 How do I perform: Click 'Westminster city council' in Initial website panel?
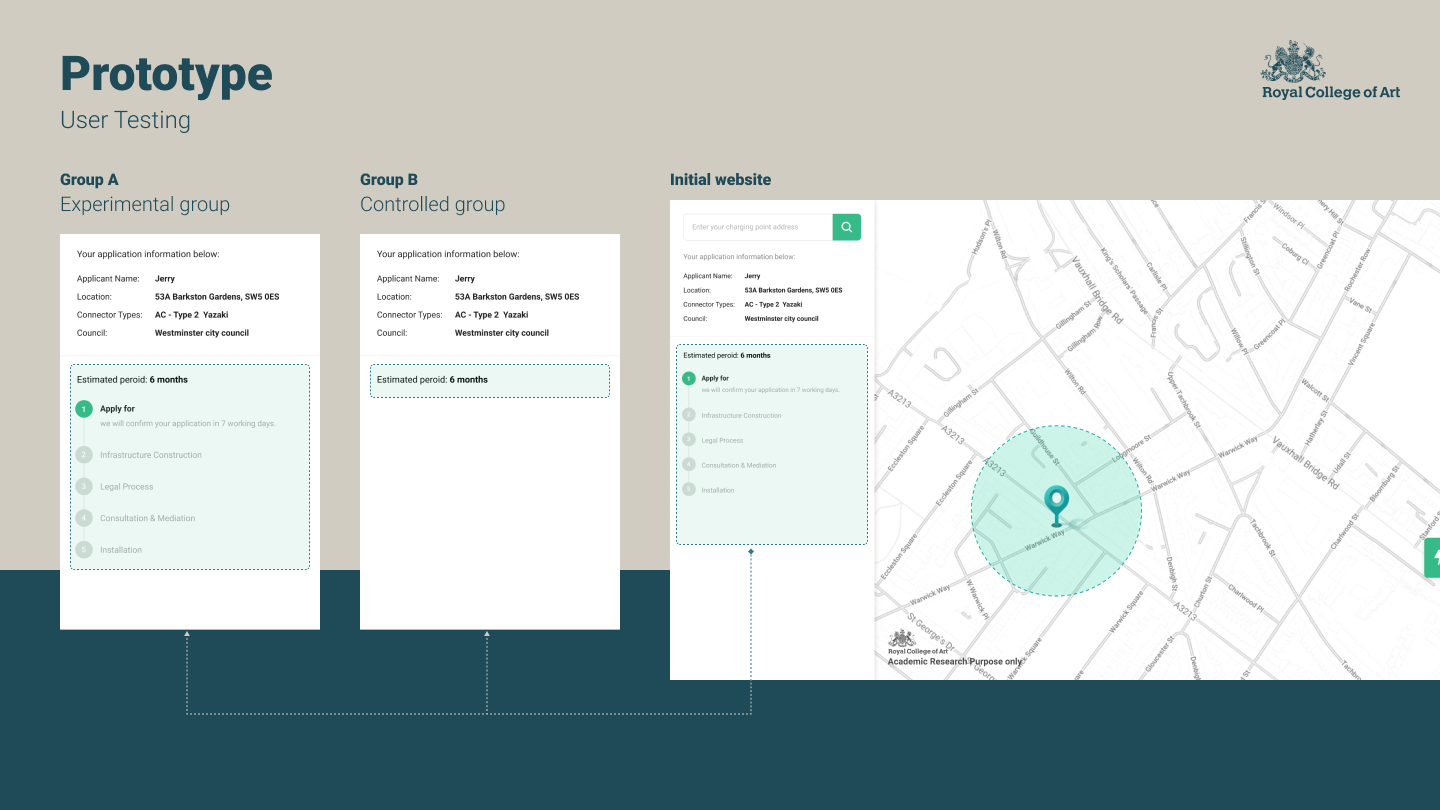[x=782, y=319]
